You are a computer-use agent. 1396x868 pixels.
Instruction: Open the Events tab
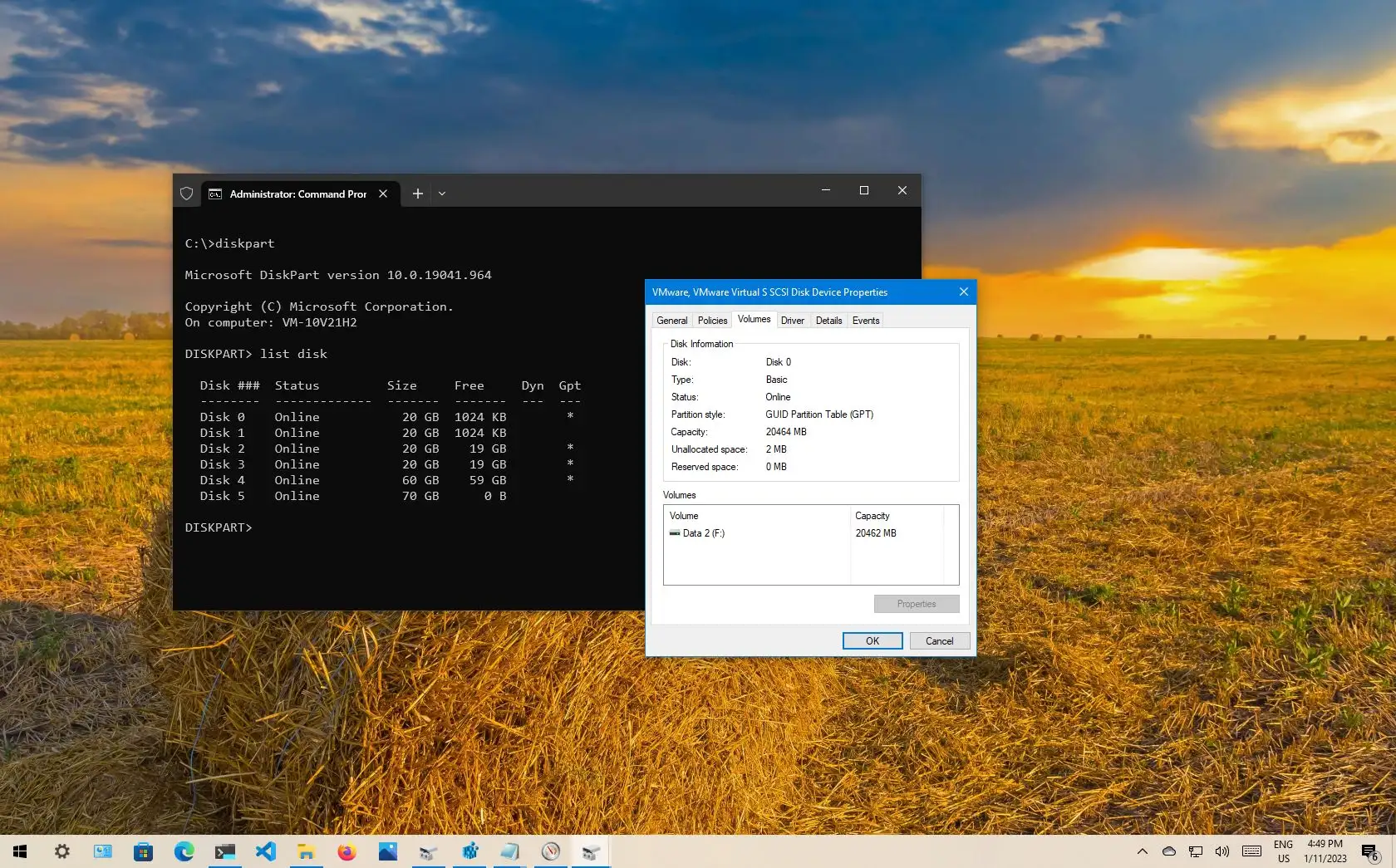coord(866,321)
